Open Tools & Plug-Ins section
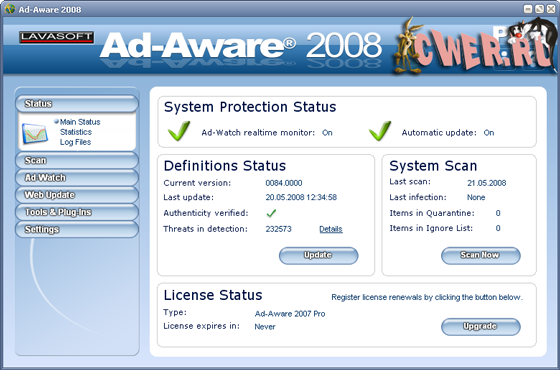This screenshot has width=560, height=370. pyautogui.click(x=76, y=212)
